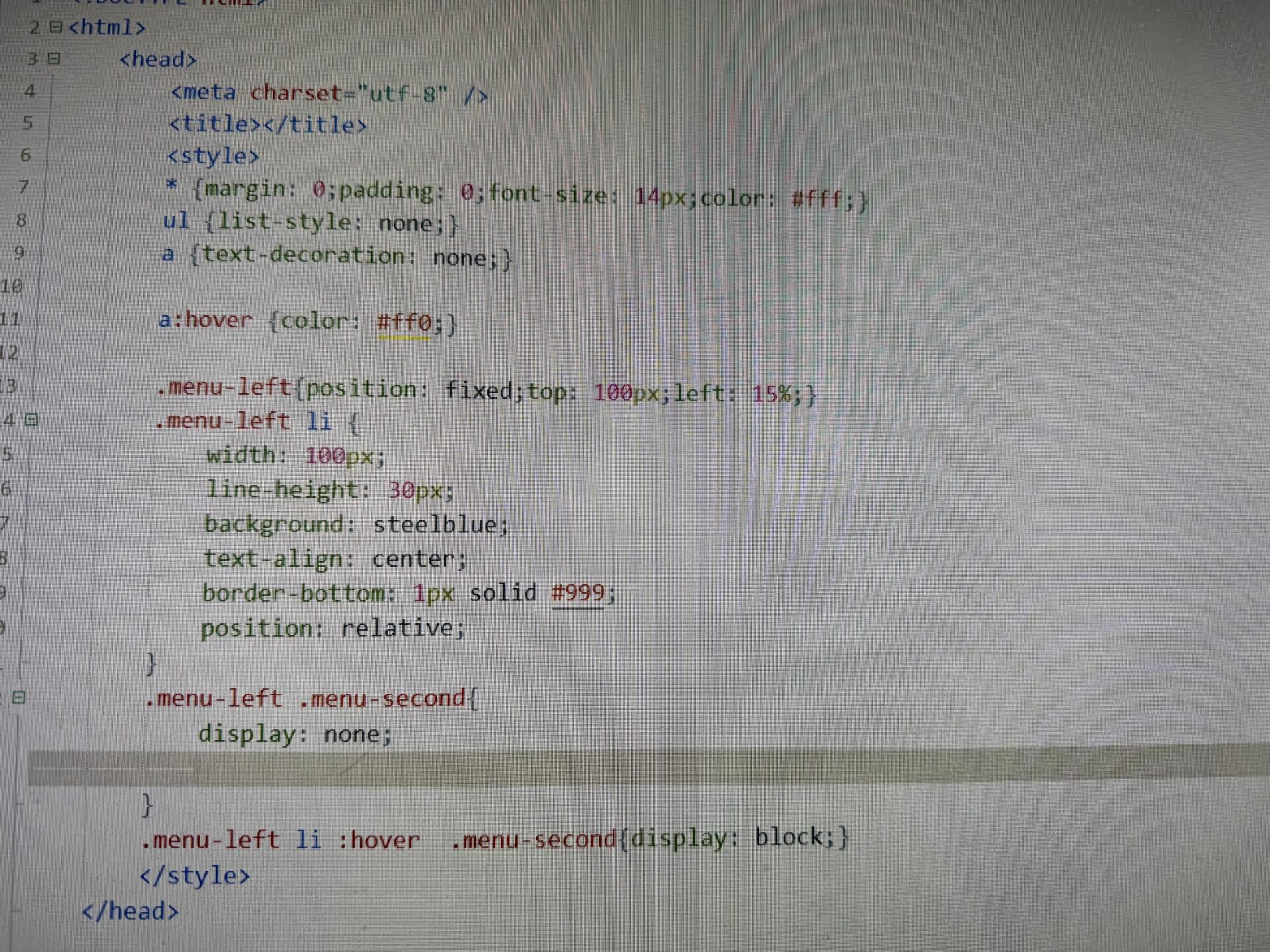The image size is (1270, 952).
Task: Click 'background: steelblue;' declaration
Action: point(357,524)
